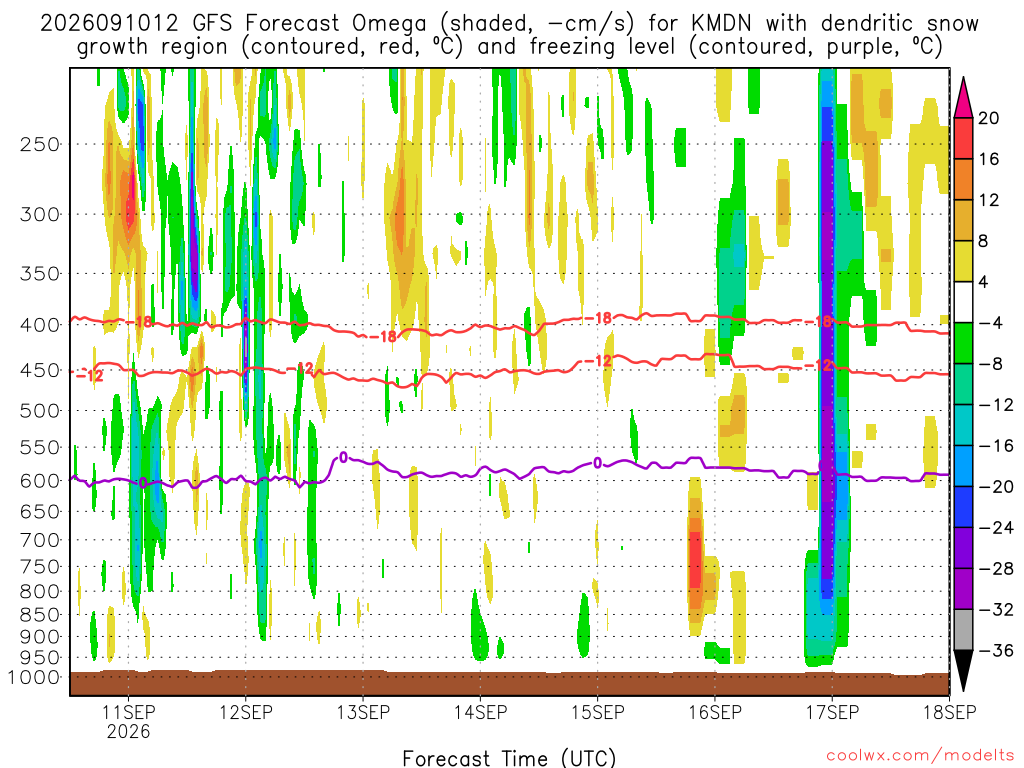Click the 1000 pressure level label
Screen dimensions: 1024x768
pyautogui.click(x=34, y=677)
